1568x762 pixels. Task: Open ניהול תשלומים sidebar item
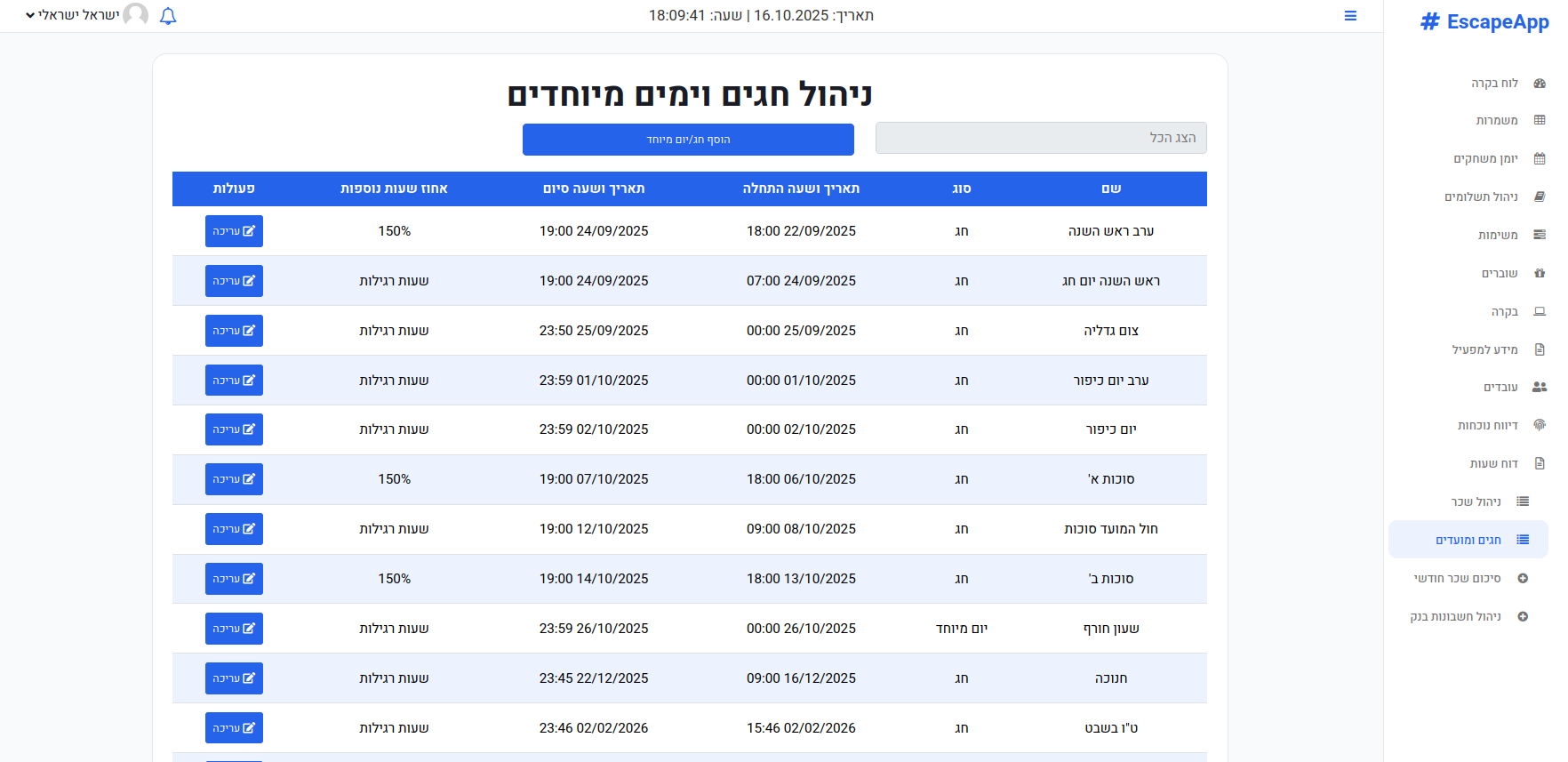[x=1481, y=197]
